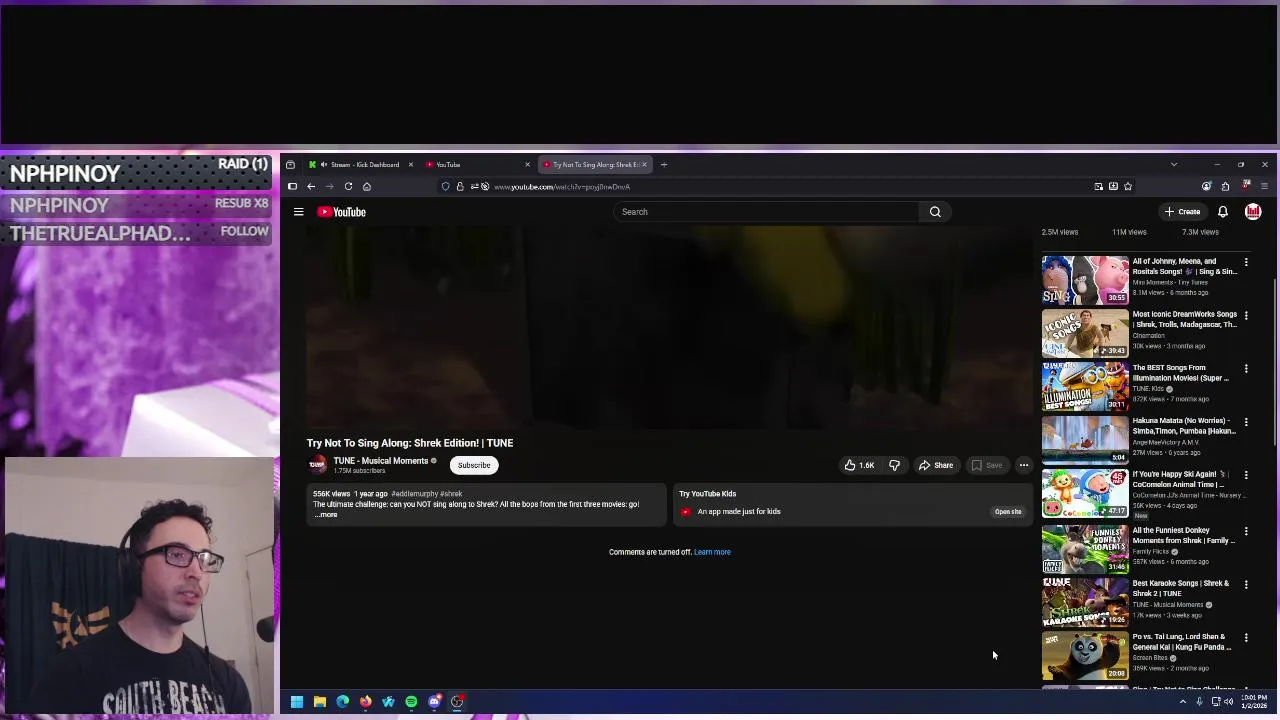Viewport: 1280px width, 720px height.
Task: Expand the video description with ...more
Action: click(326, 515)
